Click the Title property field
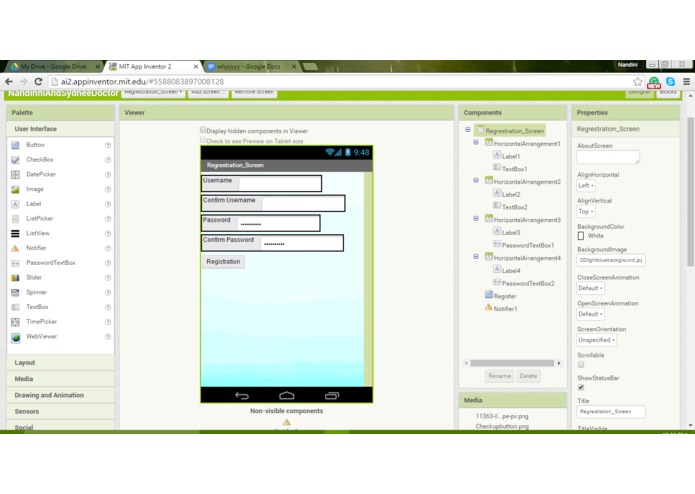Viewport: 695px width, 494px height. [x=611, y=412]
